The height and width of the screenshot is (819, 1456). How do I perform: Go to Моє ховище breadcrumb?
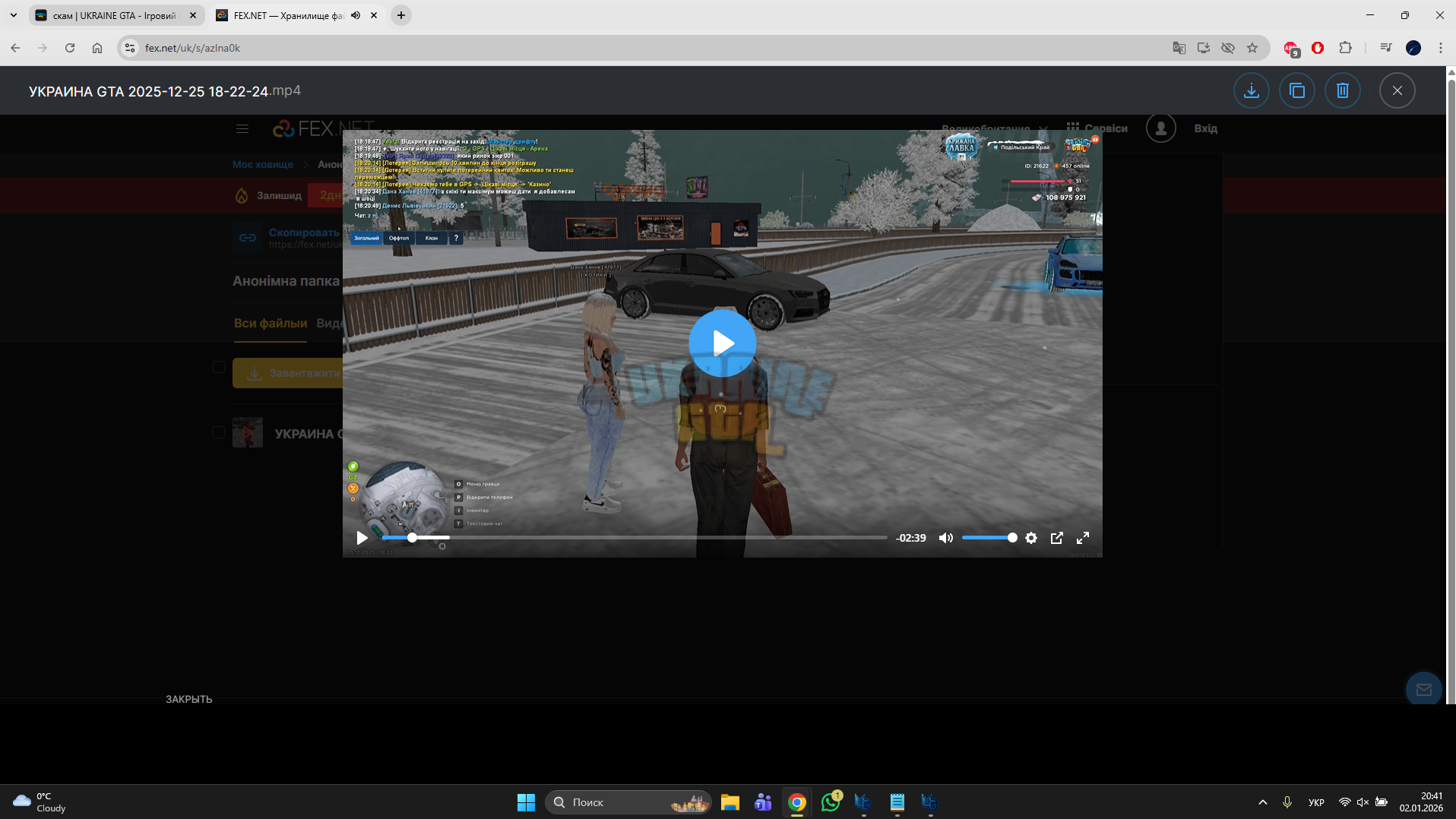coord(263,164)
